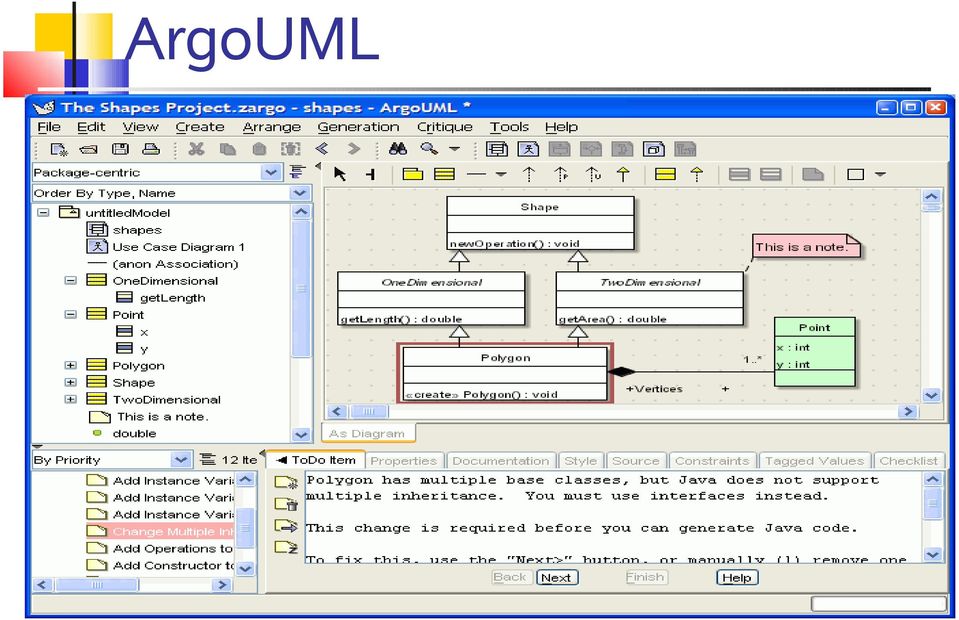Switch to the Properties tab
959x620 pixels.
click(404, 461)
